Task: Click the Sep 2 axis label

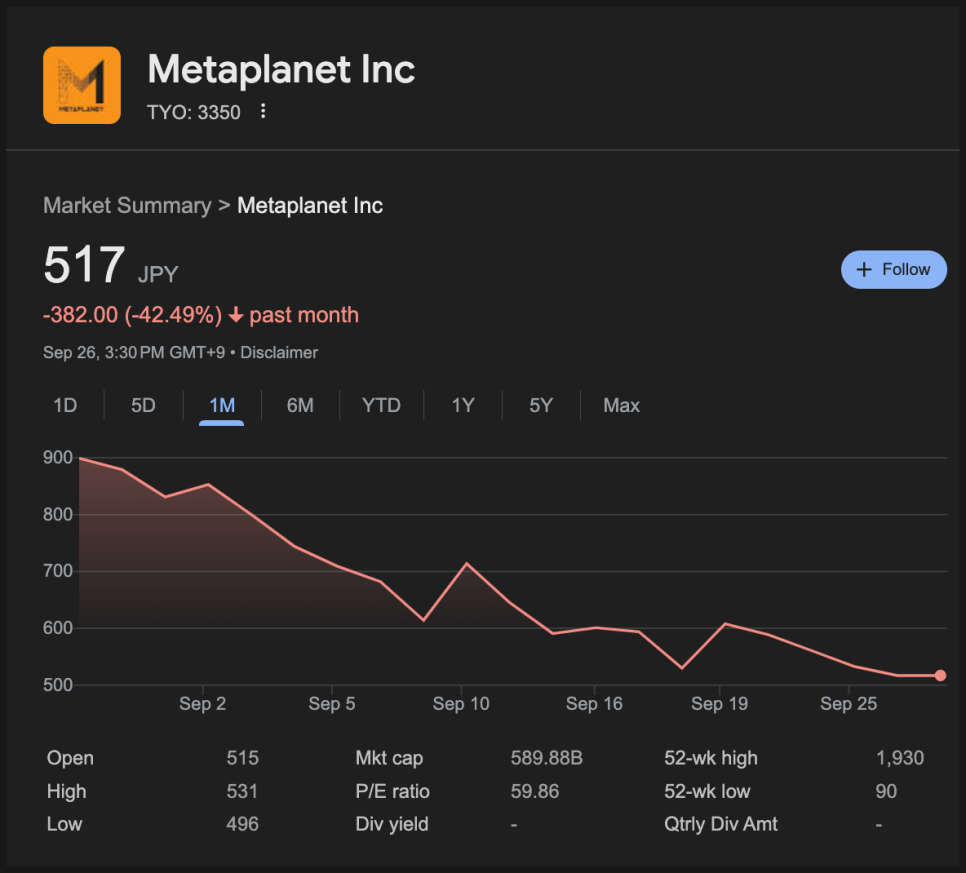Action: click(x=203, y=704)
